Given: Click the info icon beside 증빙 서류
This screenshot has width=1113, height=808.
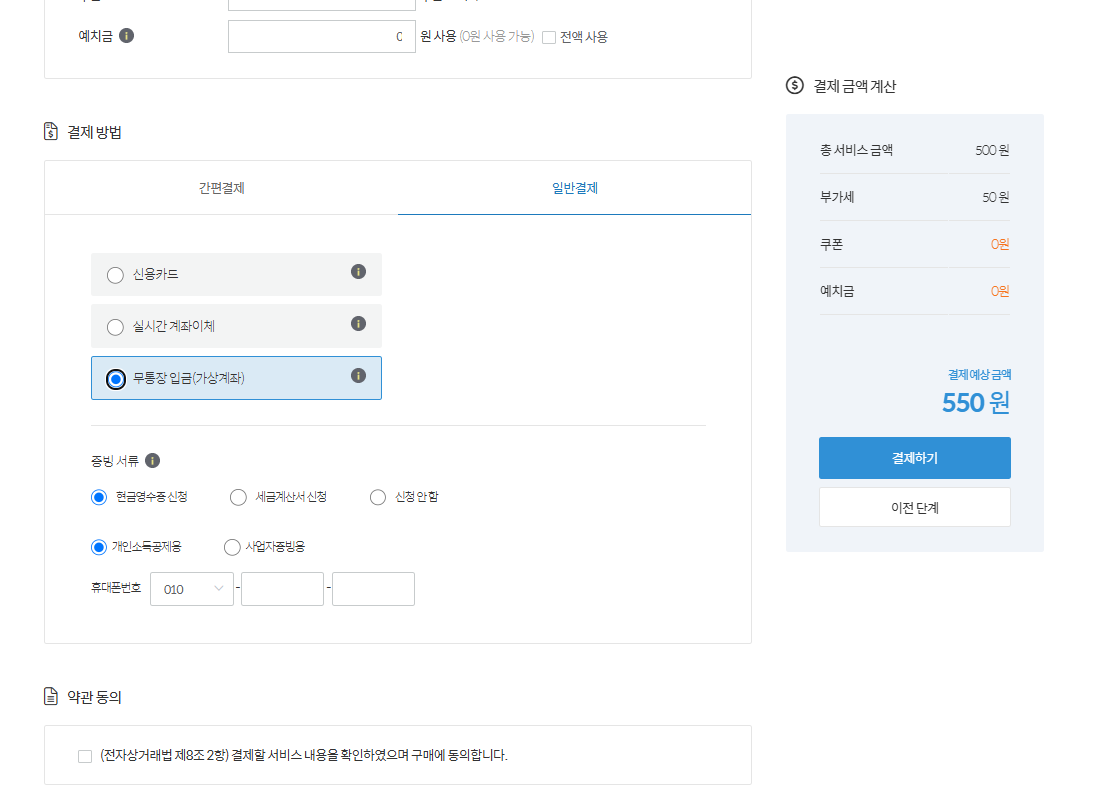Looking at the screenshot, I should (x=153, y=461).
